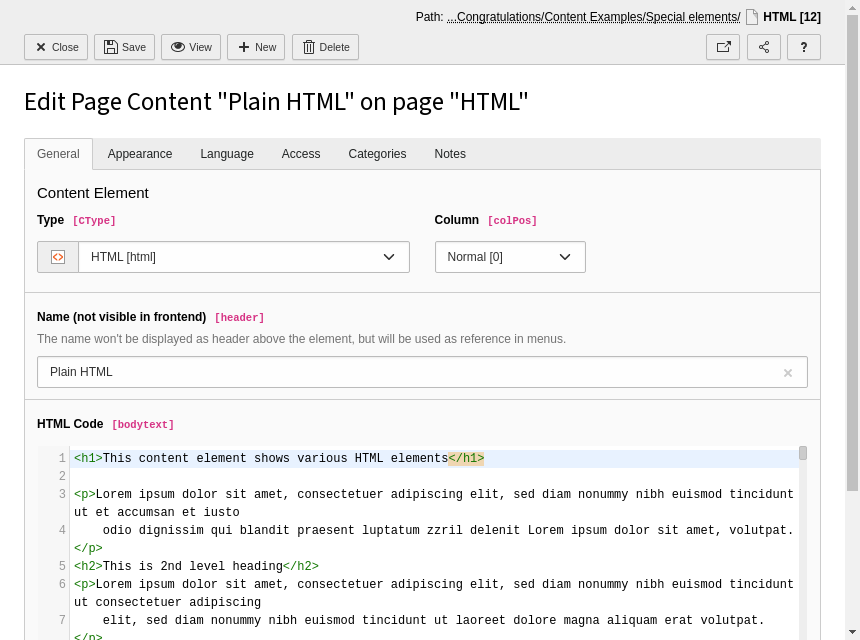860x640 pixels.
Task: Create a New content element
Action: pos(255,47)
